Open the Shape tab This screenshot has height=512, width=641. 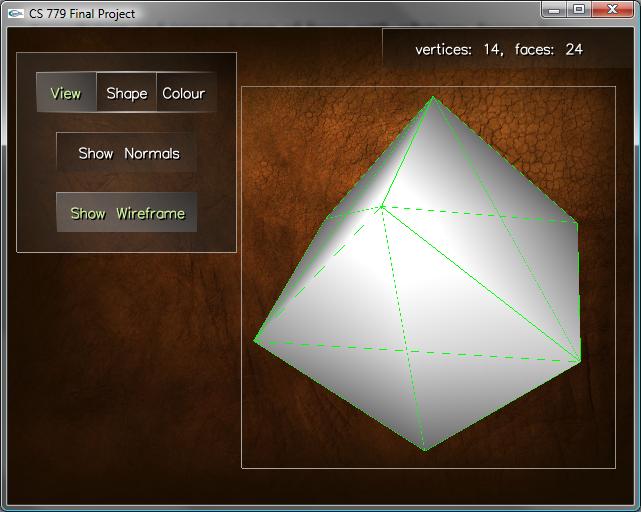point(127,93)
